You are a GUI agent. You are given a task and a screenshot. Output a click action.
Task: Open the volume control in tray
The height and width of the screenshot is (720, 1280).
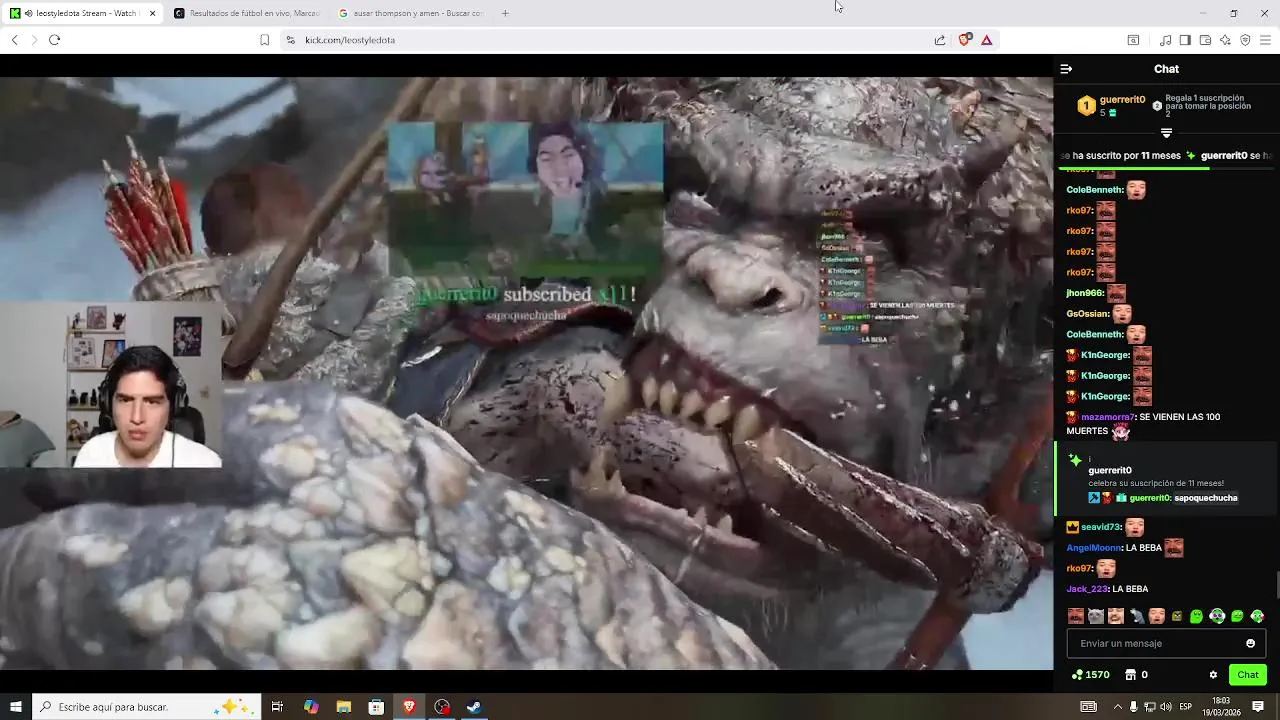coord(1166,707)
